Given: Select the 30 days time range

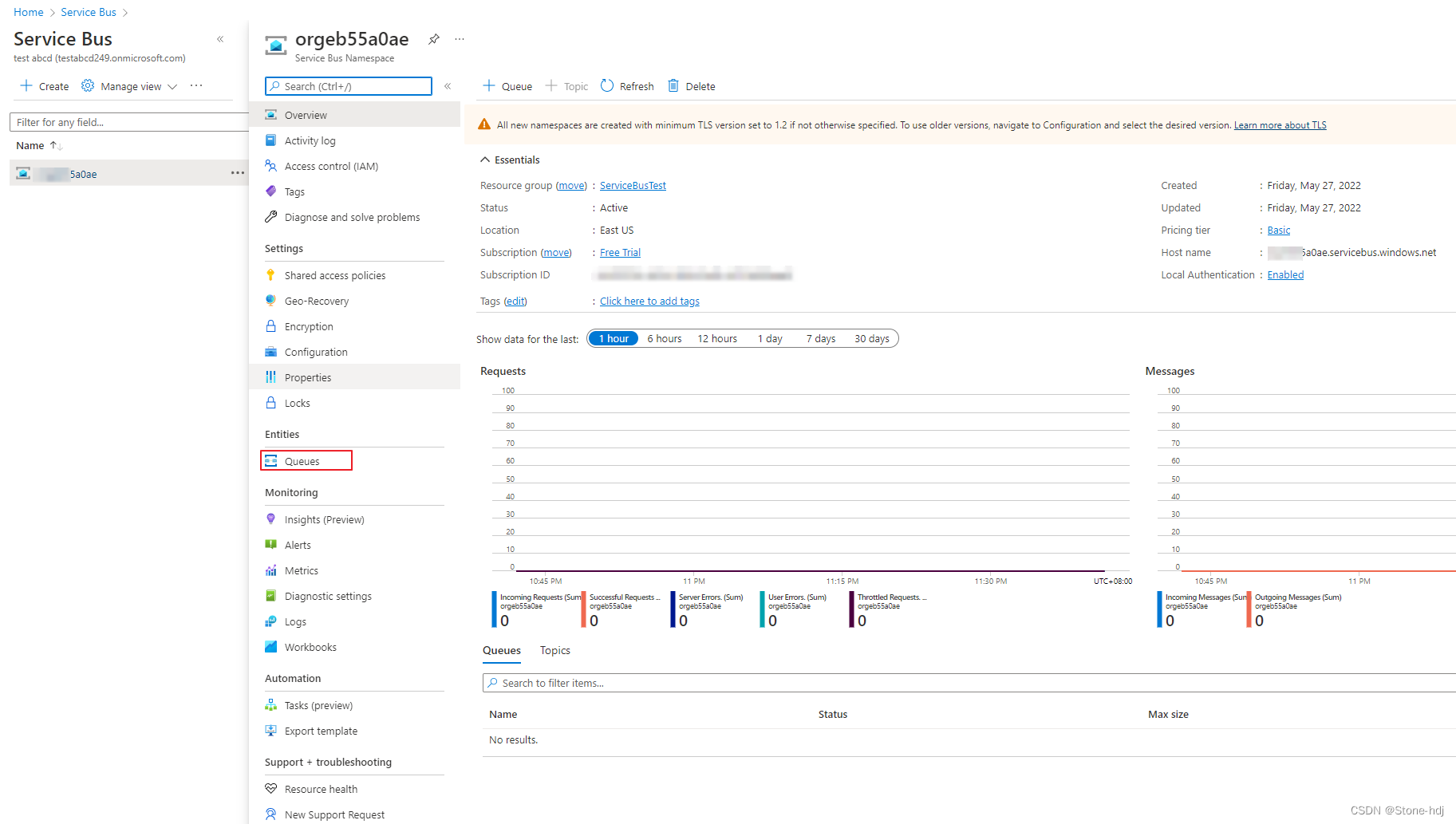Looking at the screenshot, I should [872, 338].
